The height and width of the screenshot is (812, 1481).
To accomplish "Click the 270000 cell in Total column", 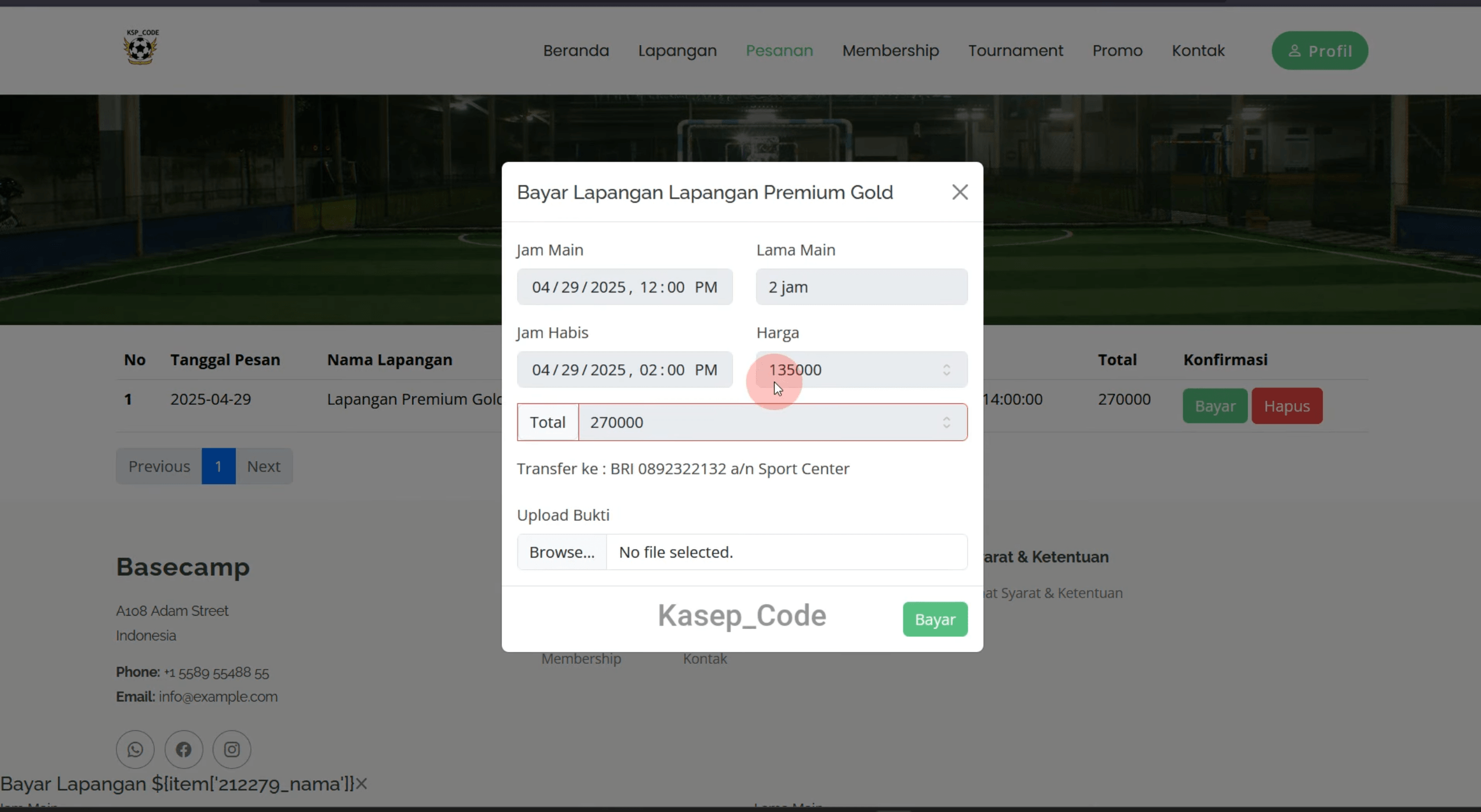I will [x=1123, y=399].
